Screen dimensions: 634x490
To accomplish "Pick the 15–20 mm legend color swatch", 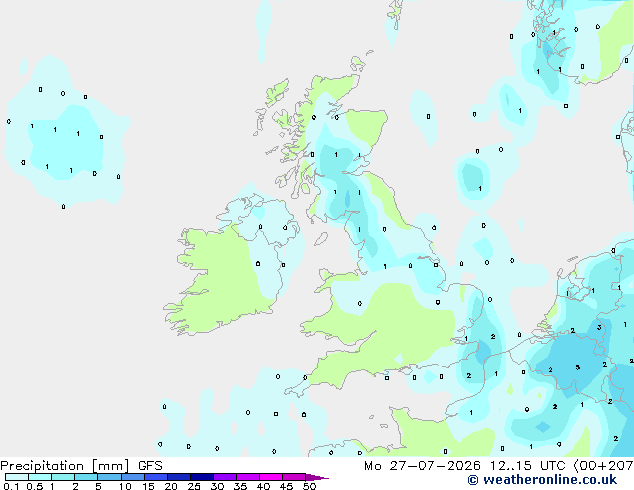I will click(x=156, y=477).
